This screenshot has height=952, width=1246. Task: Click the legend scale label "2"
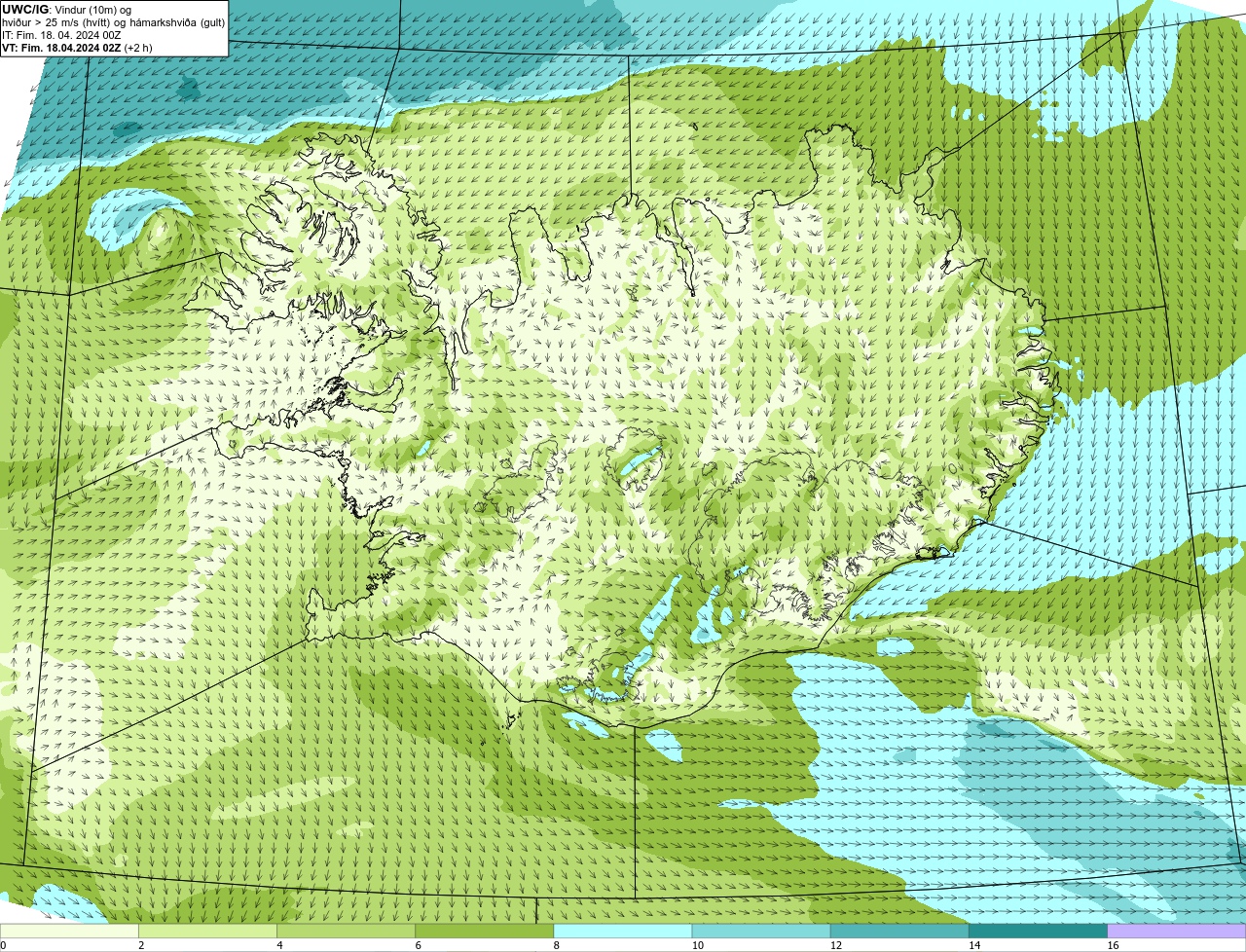(141, 945)
